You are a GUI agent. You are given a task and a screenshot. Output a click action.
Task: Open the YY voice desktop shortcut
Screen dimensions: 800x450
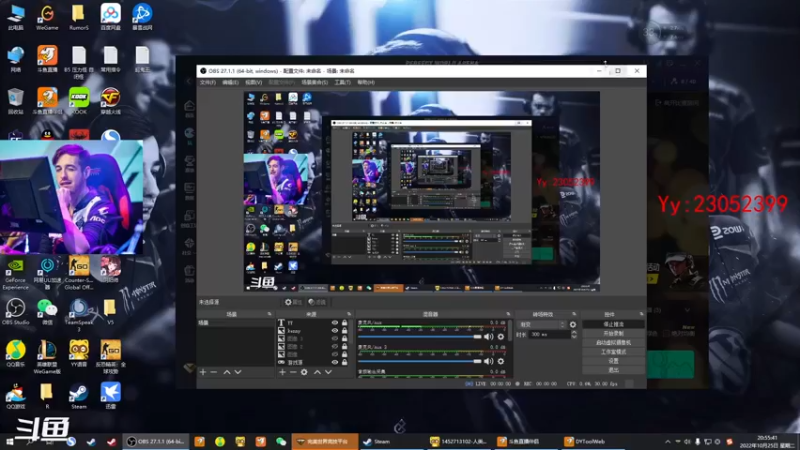(79, 354)
